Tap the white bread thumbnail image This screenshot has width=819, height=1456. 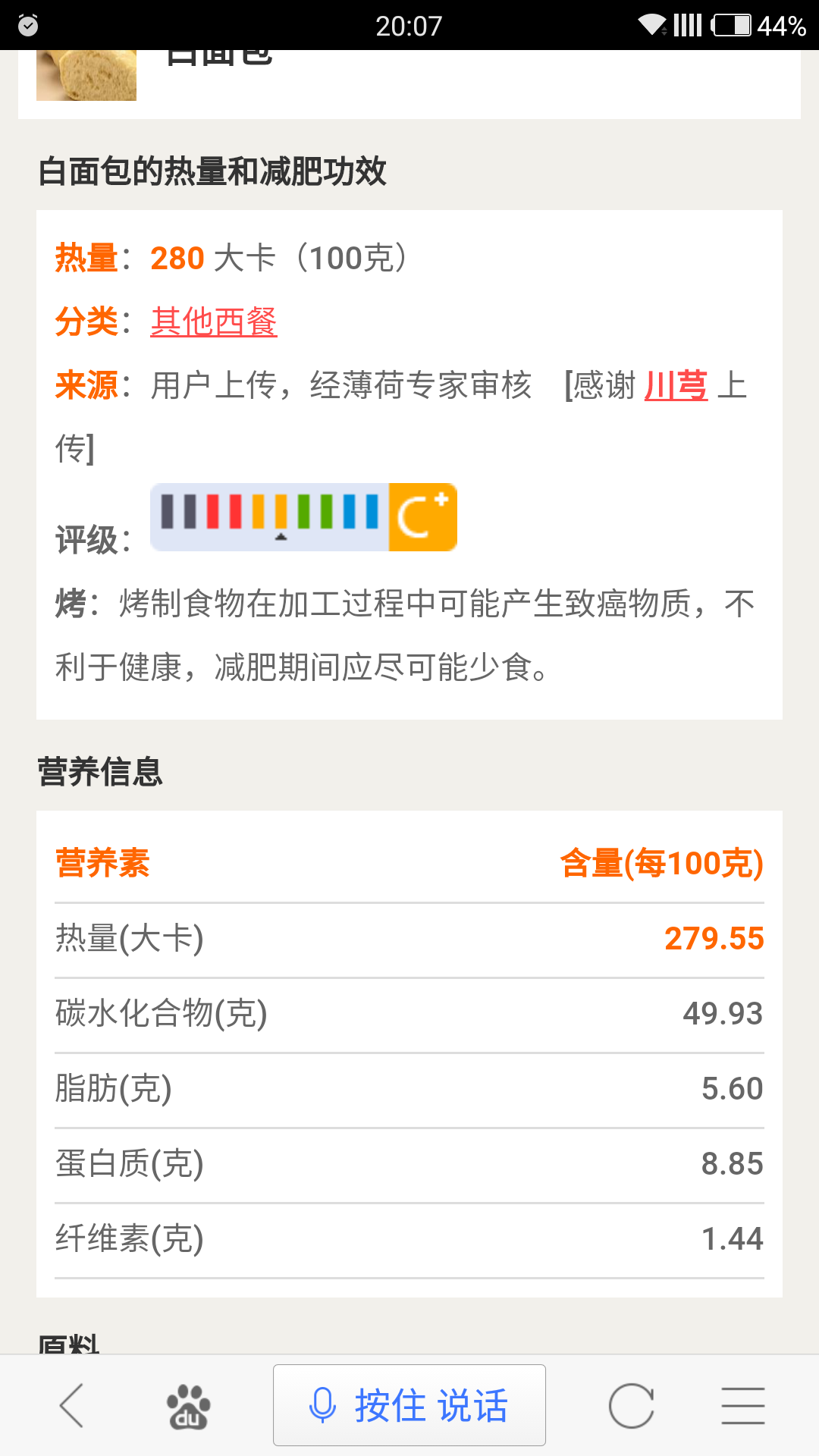86,74
